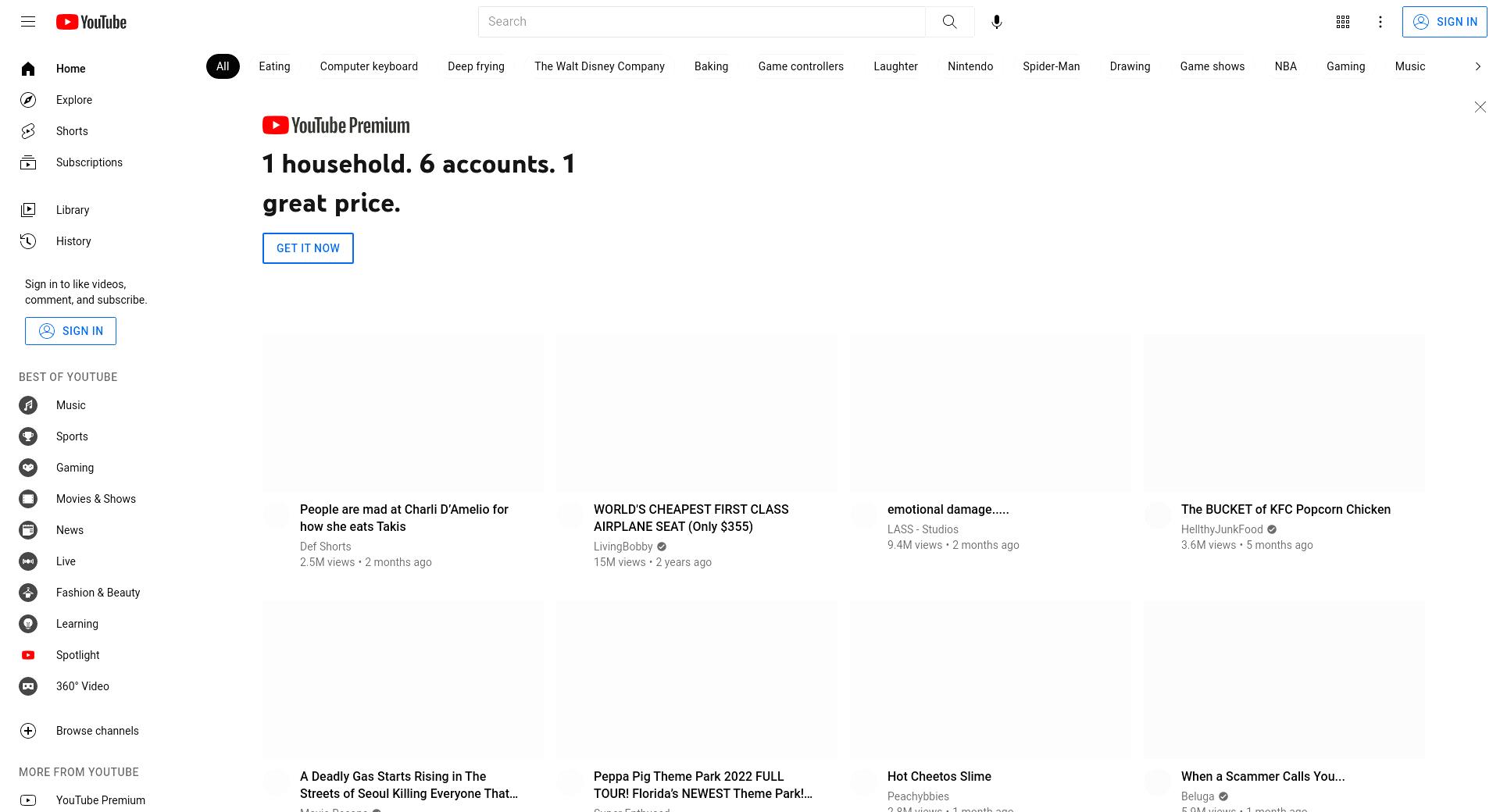Click the Live broadcast icon
The height and width of the screenshot is (812, 1500).
pyautogui.click(x=28, y=561)
